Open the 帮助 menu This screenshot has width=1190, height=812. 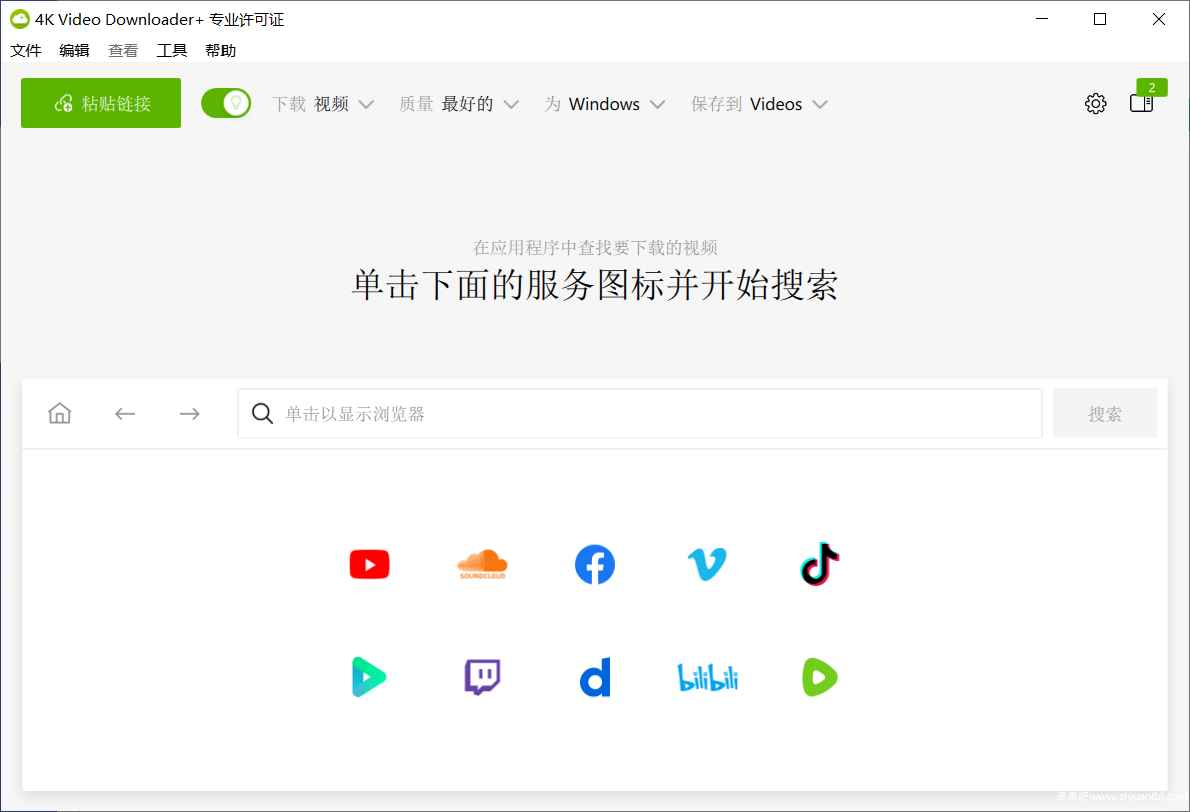220,50
